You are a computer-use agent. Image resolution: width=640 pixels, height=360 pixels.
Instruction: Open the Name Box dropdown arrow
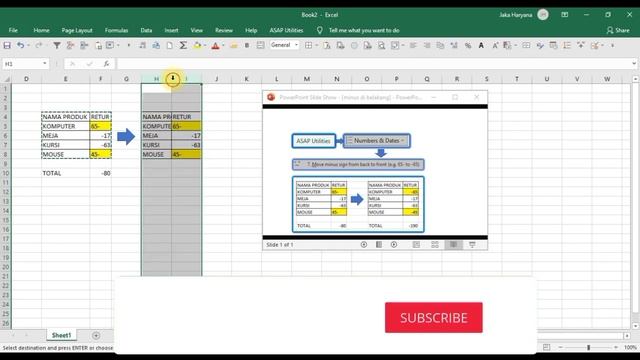44,64
